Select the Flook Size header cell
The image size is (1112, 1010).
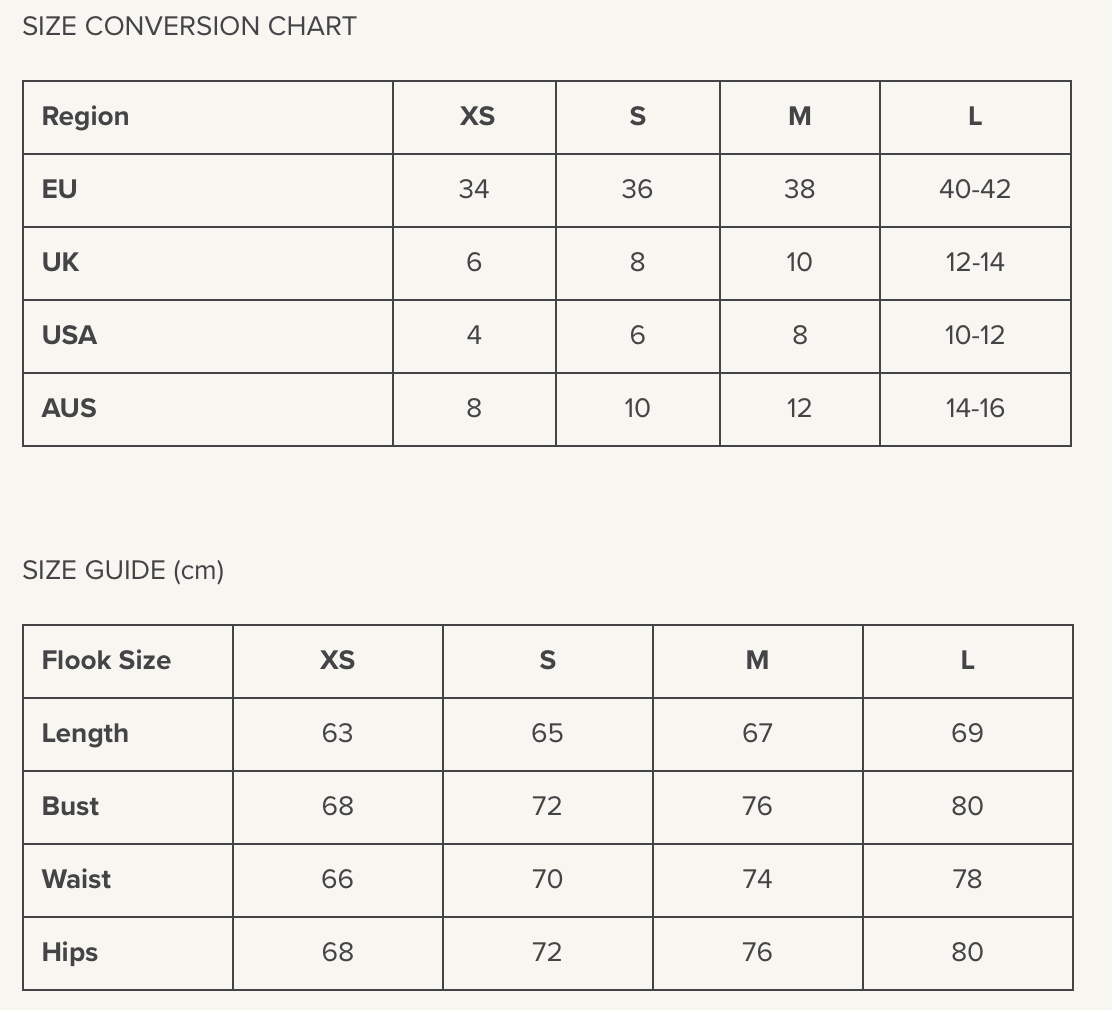coord(106,661)
